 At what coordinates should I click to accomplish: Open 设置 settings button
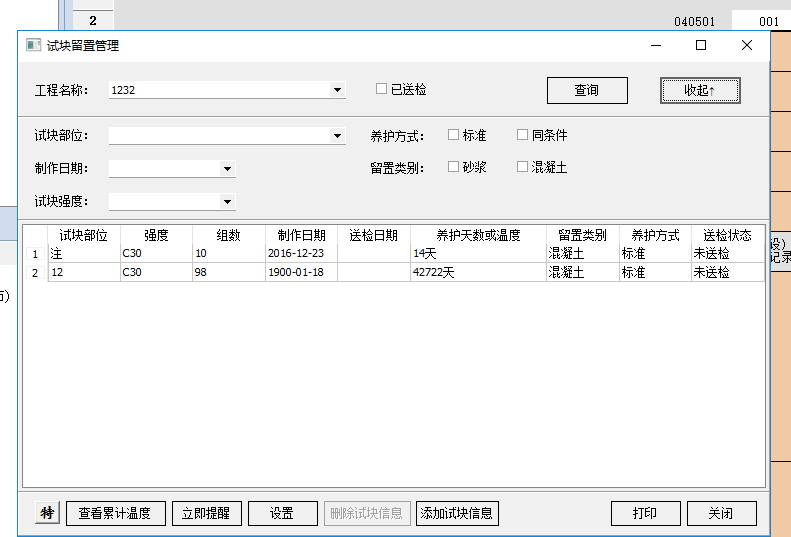click(282, 513)
